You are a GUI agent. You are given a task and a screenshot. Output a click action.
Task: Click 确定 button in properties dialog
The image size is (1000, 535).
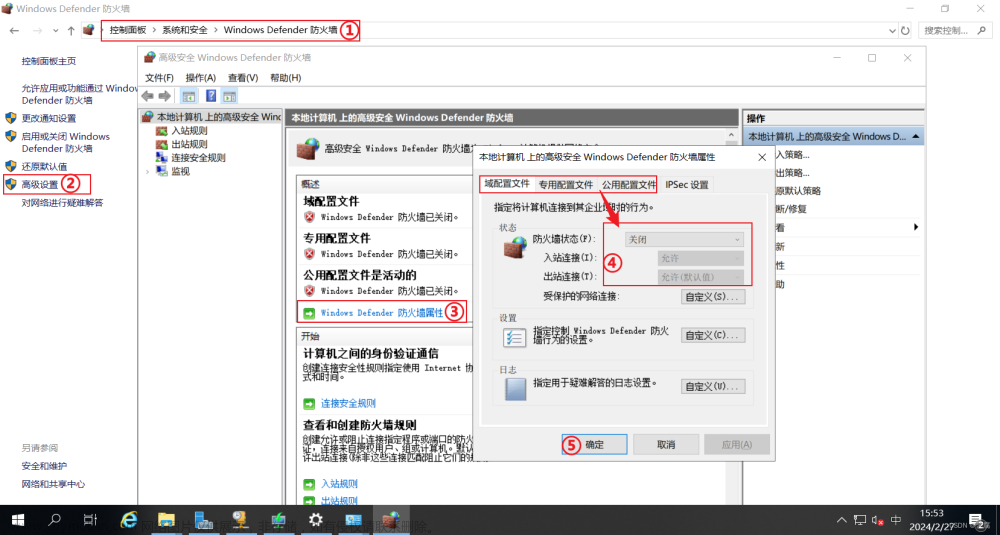click(594, 444)
